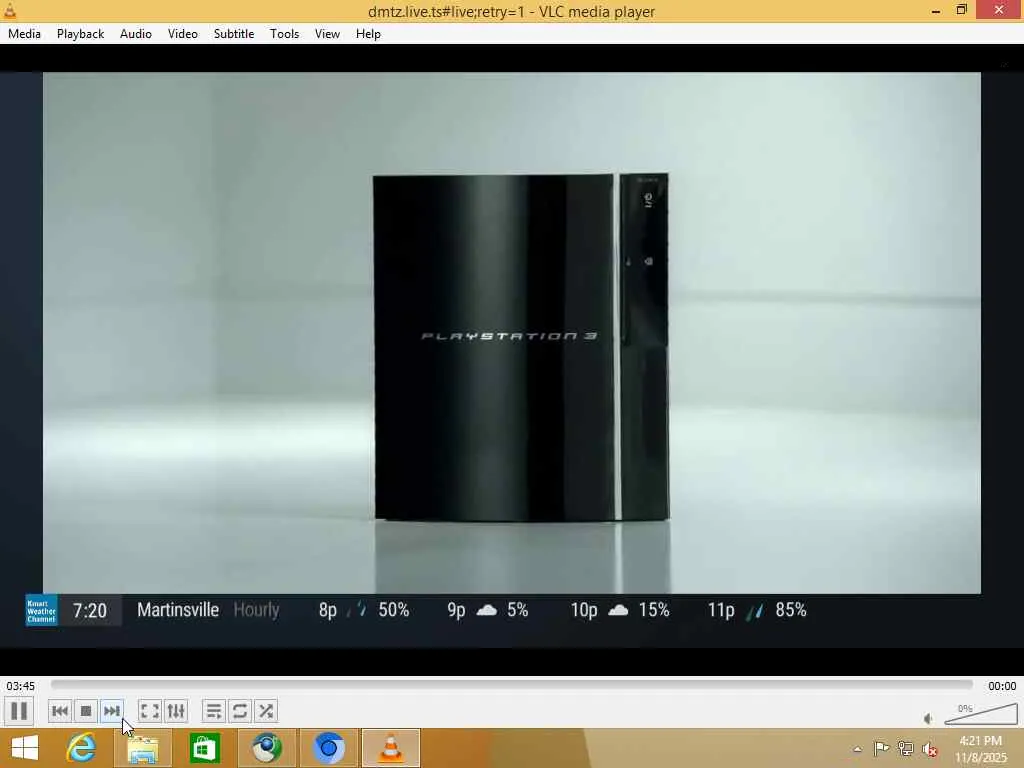Open File Explorer from taskbar

click(x=142, y=748)
